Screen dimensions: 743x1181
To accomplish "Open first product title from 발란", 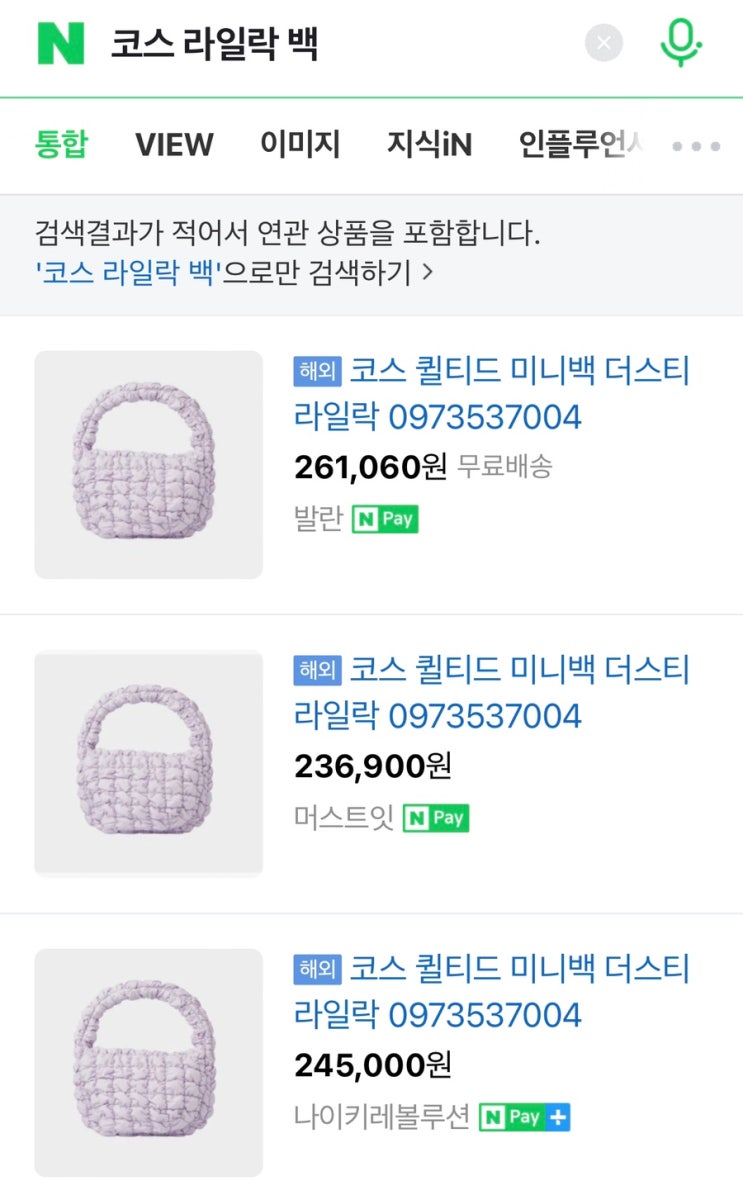I will 491,393.
